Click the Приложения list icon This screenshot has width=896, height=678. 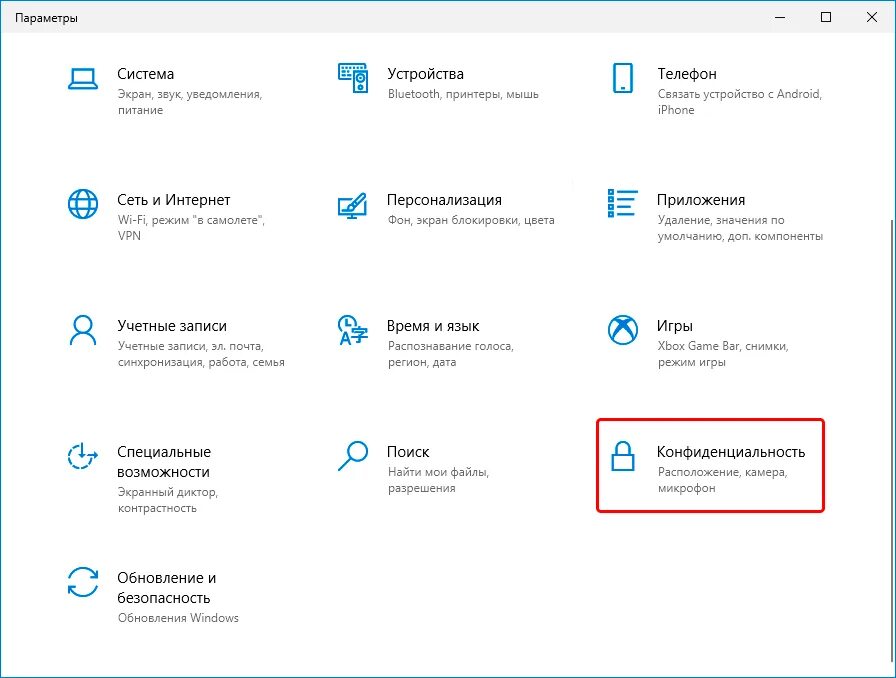[x=622, y=204]
